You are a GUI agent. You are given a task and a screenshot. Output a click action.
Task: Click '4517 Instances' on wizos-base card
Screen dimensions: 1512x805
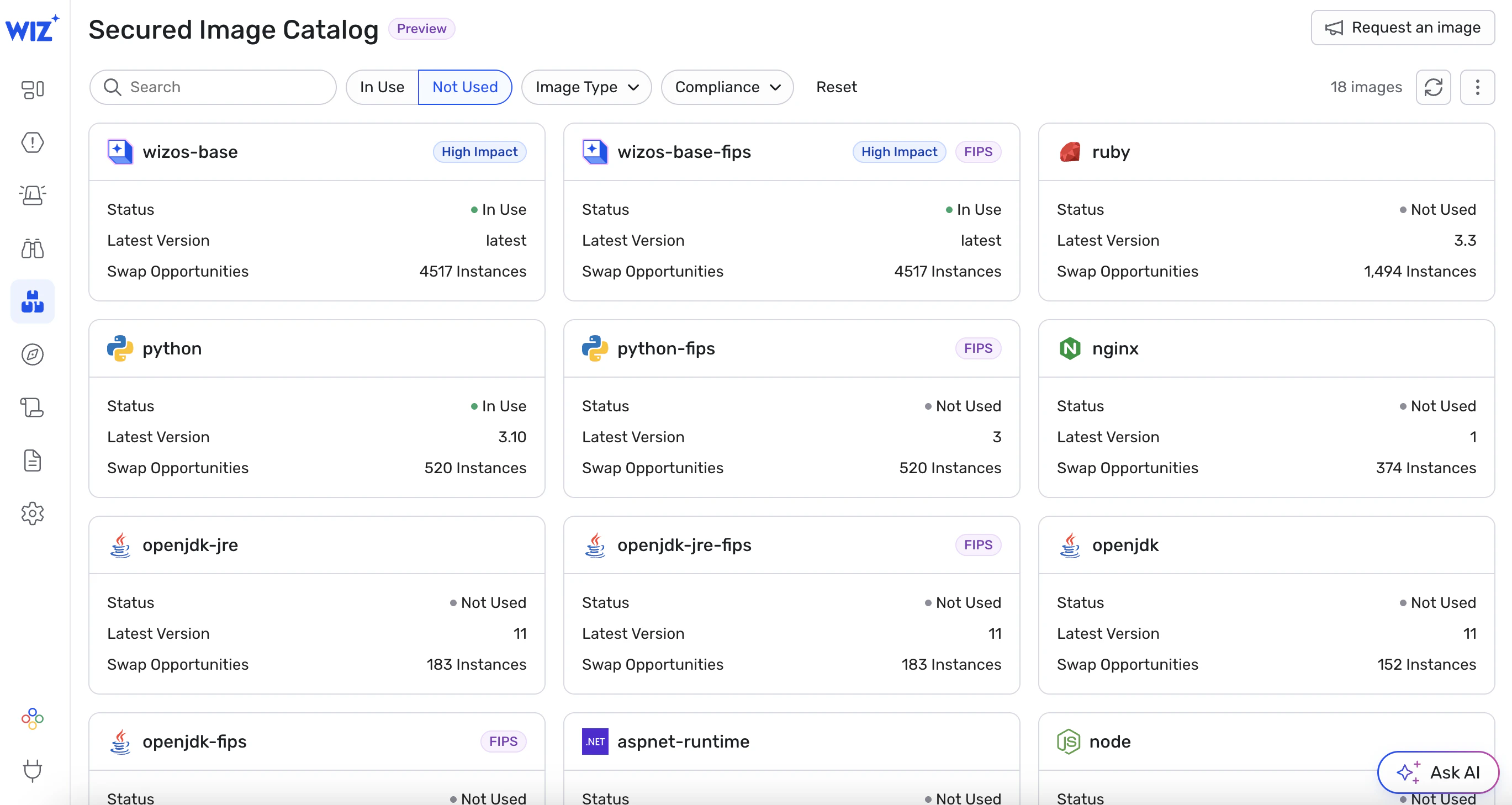click(x=473, y=272)
